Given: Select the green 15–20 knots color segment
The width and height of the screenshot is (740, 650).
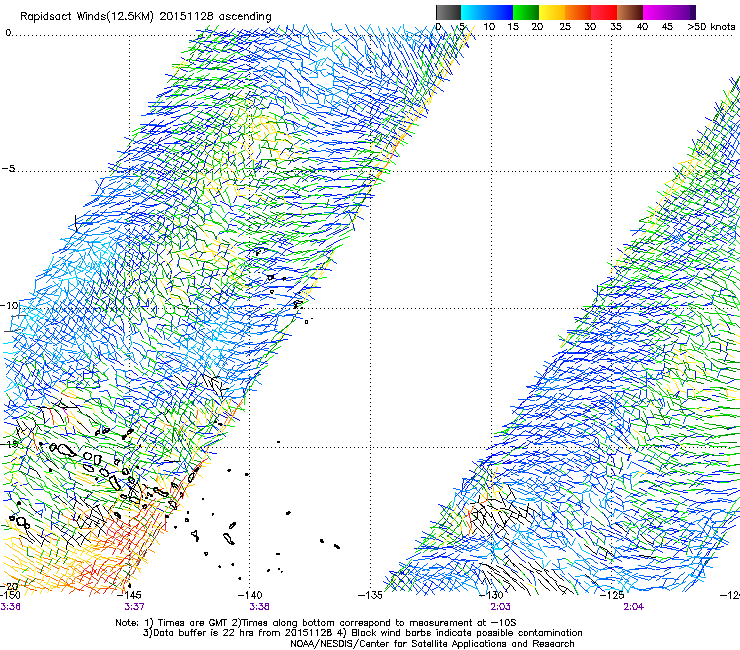Looking at the screenshot, I should (x=526, y=12).
